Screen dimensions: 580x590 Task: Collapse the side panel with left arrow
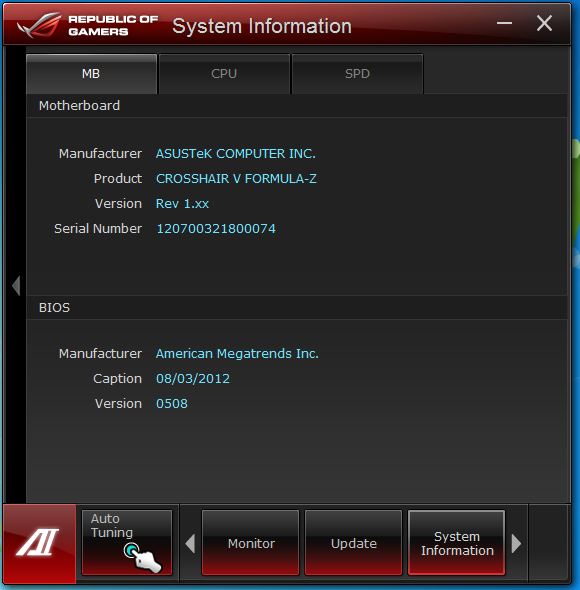16,286
